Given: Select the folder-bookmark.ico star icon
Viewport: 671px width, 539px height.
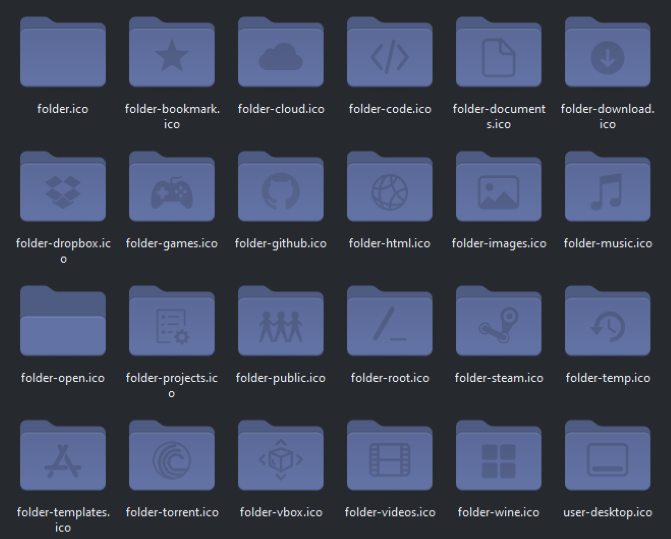Looking at the screenshot, I should [172, 57].
